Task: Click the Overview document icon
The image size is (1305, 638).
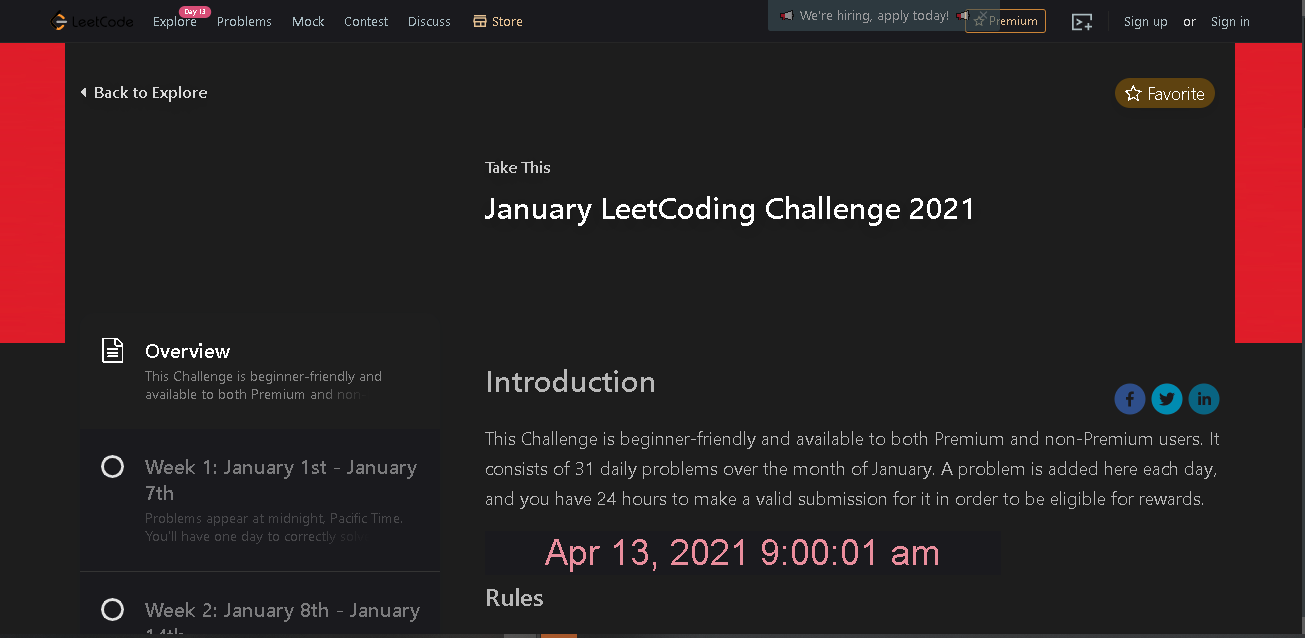Action: click(113, 350)
